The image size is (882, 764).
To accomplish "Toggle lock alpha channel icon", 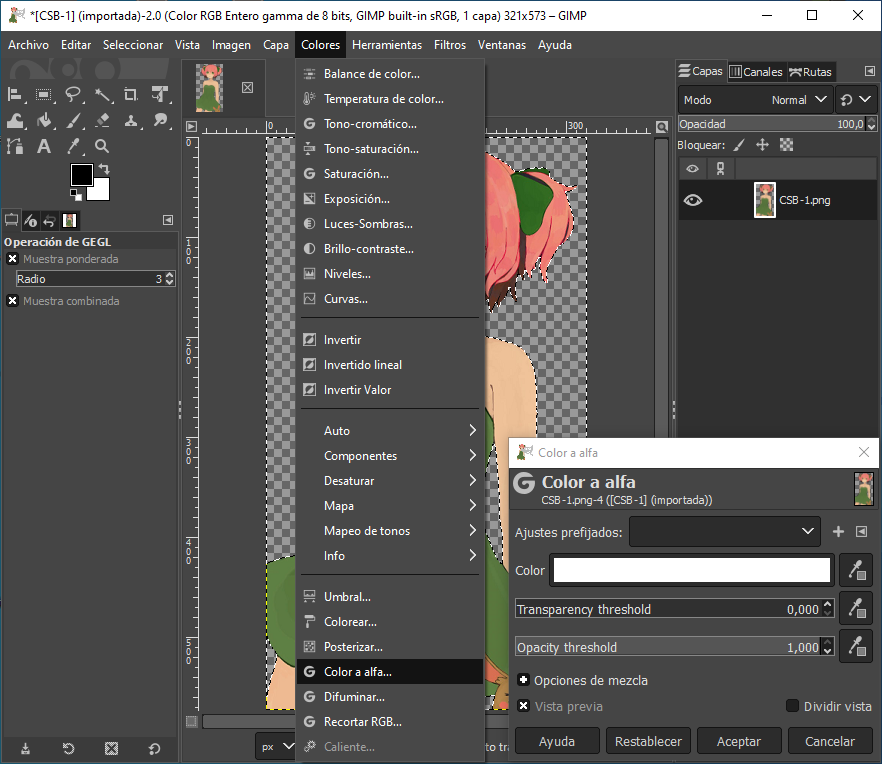I will click(x=786, y=145).
